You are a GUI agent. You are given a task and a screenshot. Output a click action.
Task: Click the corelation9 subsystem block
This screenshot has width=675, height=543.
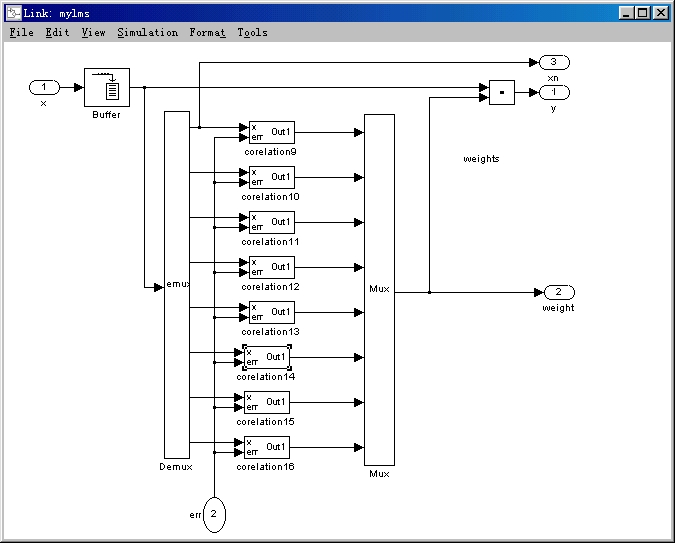[x=271, y=132]
